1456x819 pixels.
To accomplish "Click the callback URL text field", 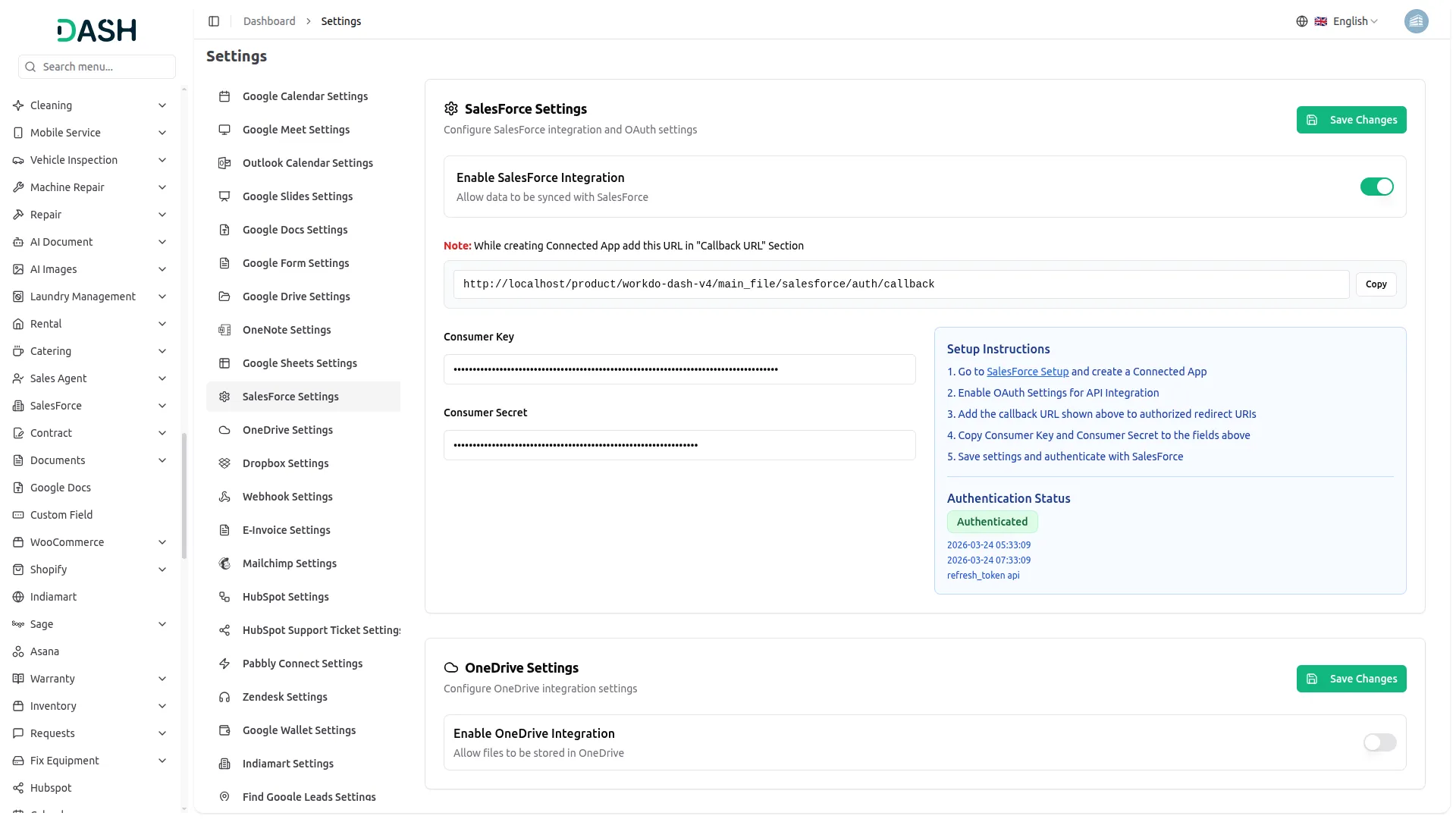I will point(901,284).
